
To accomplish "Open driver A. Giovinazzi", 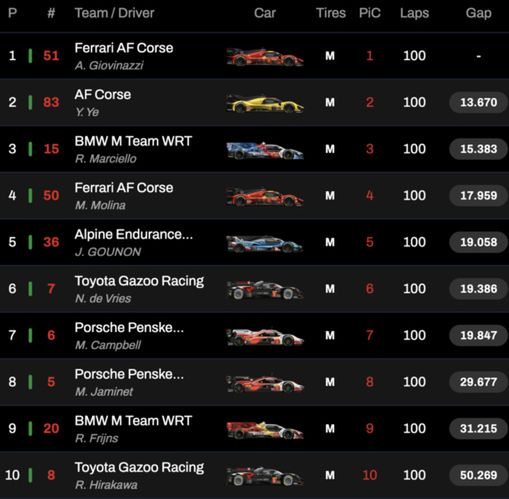I will coord(109,65).
